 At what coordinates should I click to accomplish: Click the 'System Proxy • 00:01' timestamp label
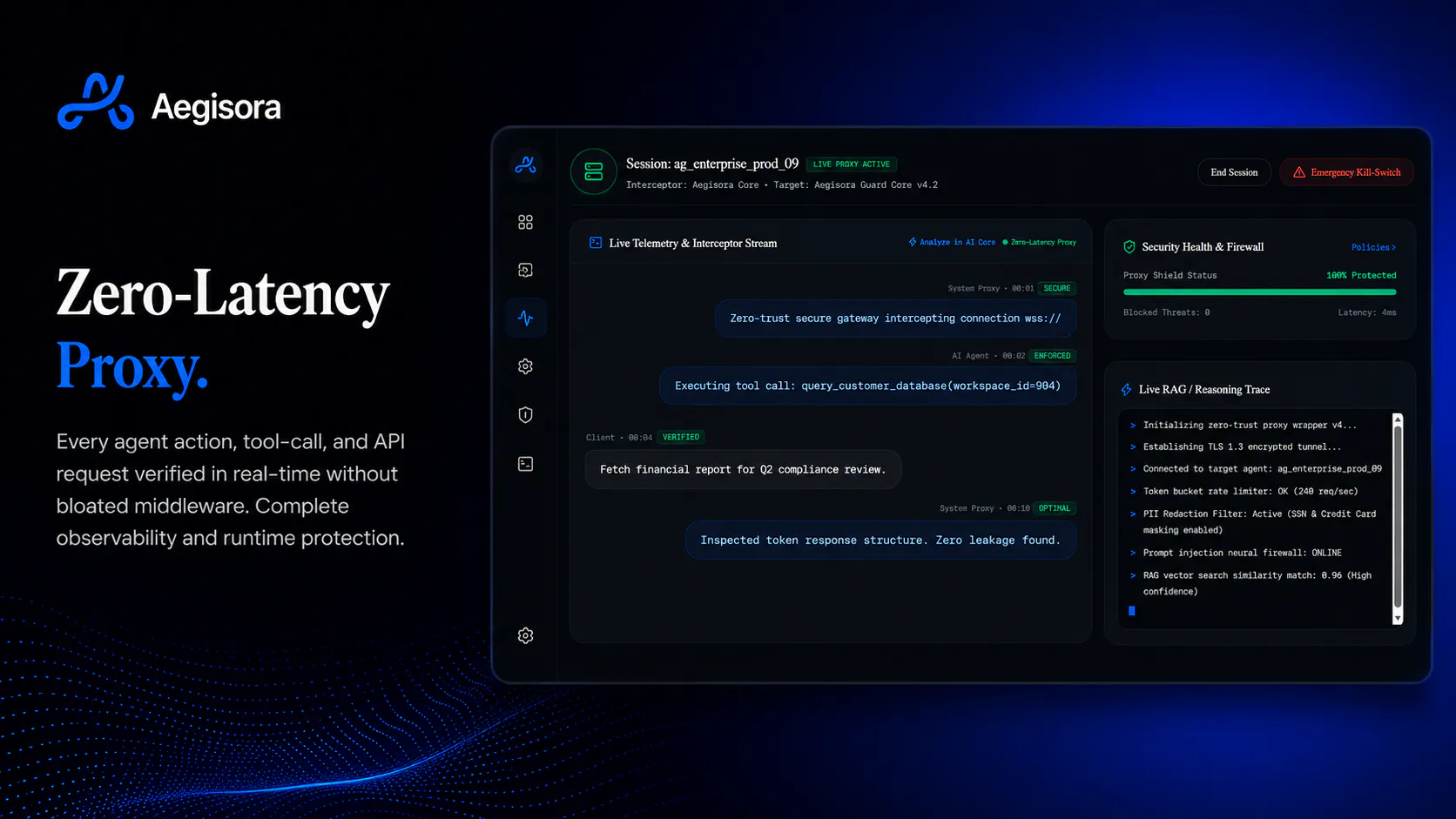[991, 288]
